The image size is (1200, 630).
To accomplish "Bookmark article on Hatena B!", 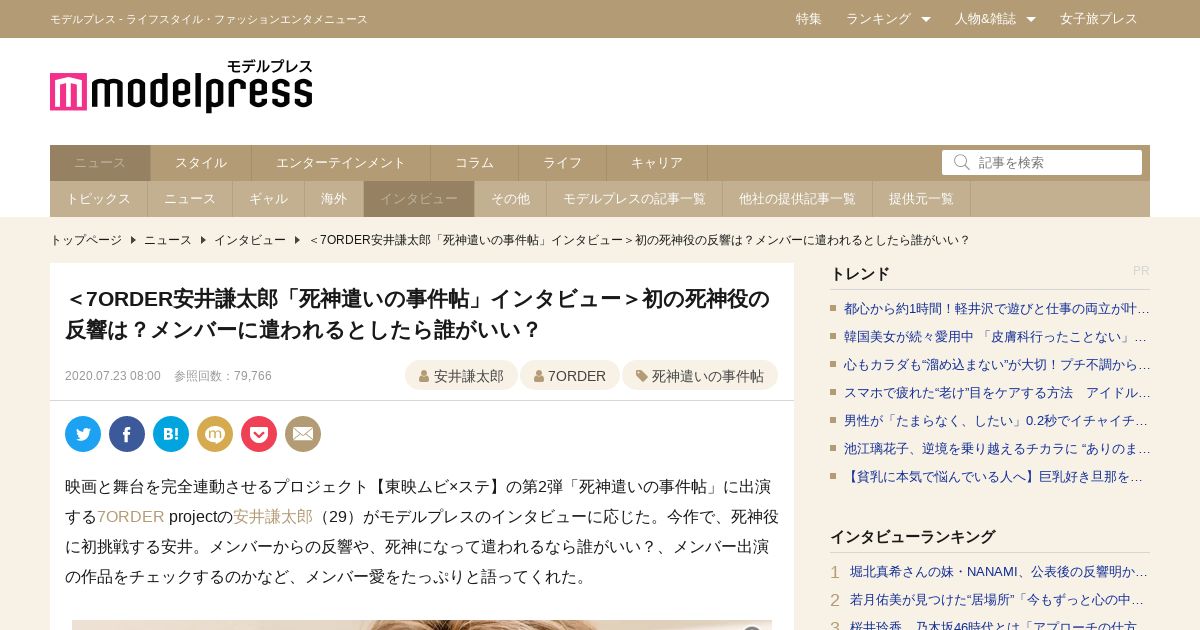I will 171,434.
